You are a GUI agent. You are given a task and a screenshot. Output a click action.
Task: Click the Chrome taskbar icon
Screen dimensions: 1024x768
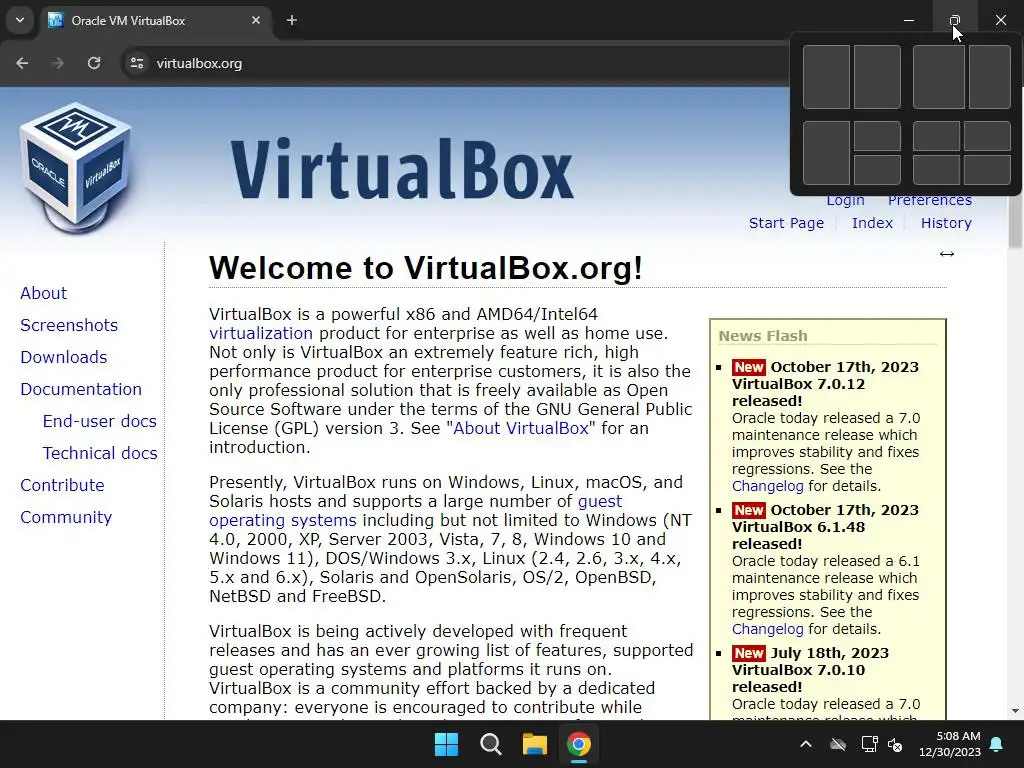[x=579, y=744]
